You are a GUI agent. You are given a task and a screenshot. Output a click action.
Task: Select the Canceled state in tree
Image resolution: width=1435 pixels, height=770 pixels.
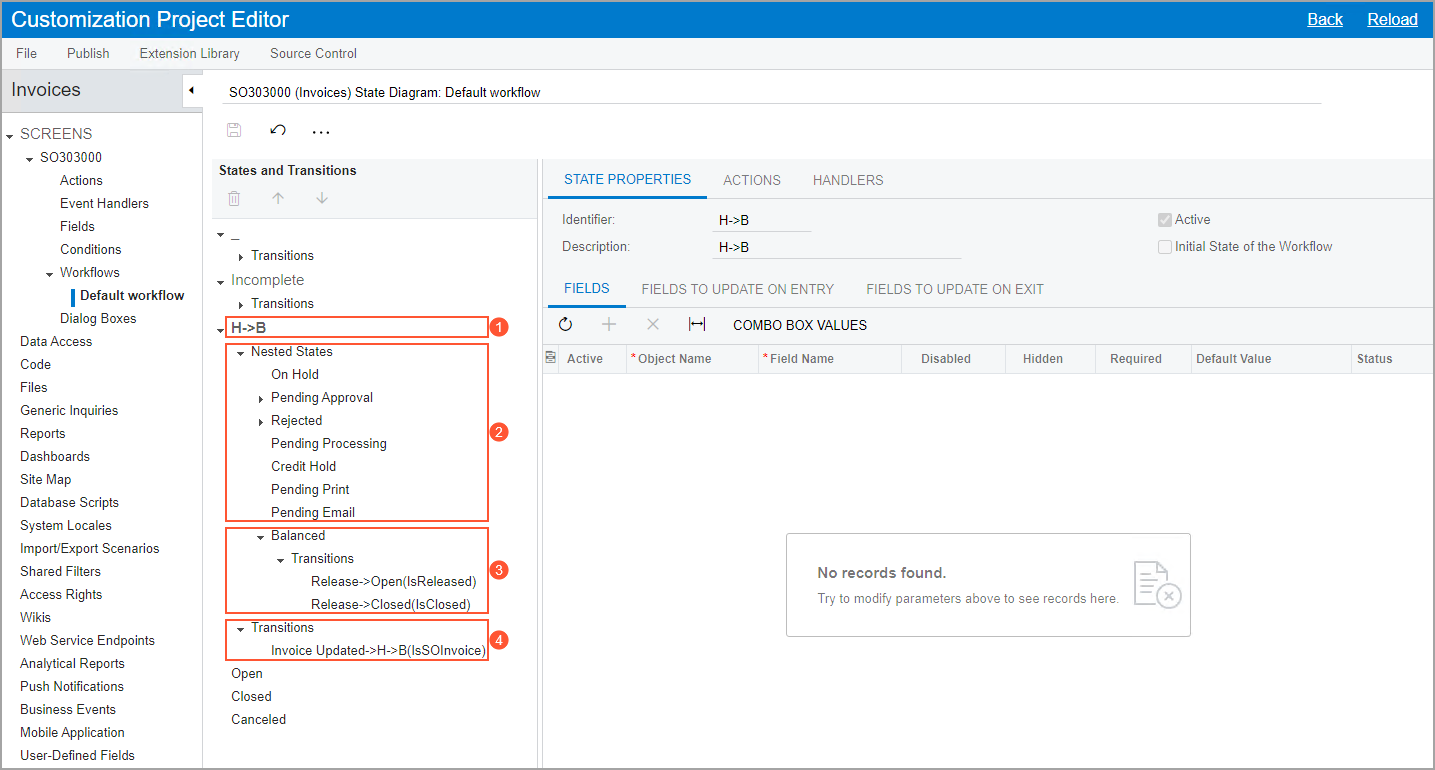[258, 719]
